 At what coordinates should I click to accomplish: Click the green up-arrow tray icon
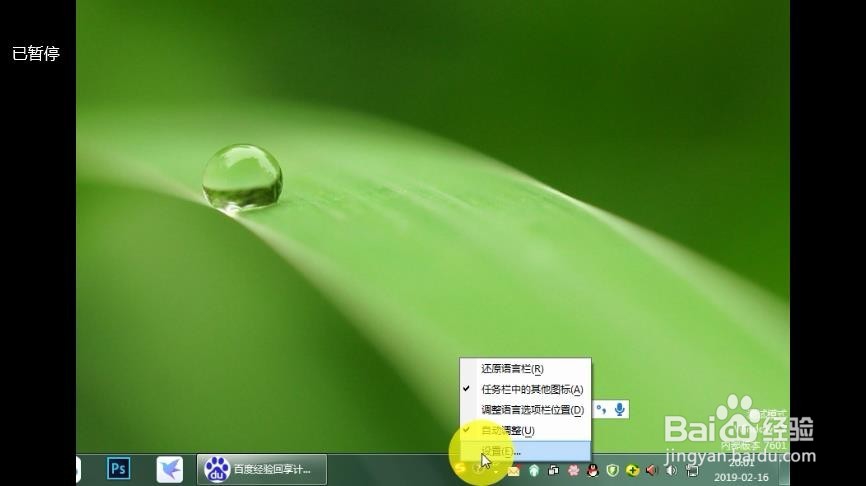[534, 471]
